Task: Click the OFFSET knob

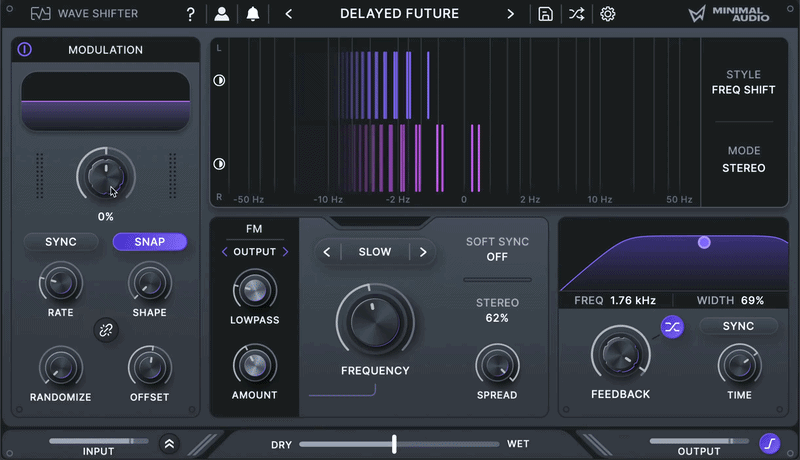Action: 149,367
